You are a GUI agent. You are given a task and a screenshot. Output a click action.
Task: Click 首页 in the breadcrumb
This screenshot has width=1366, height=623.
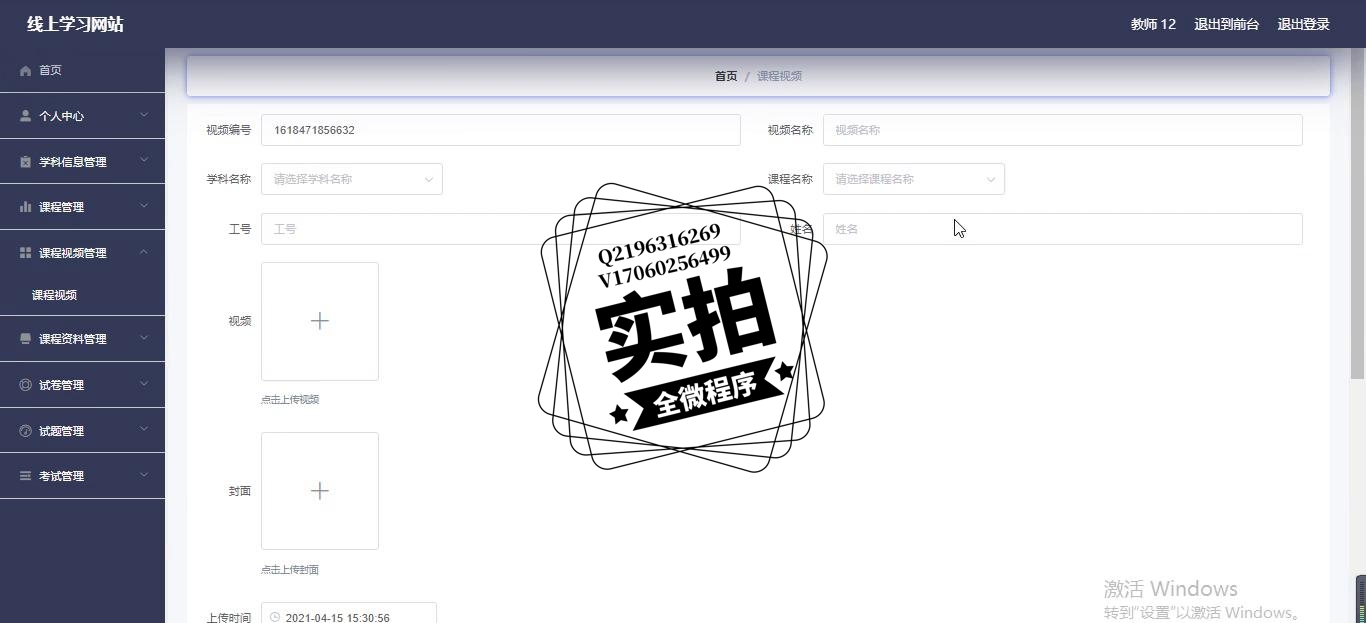click(726, 76)
